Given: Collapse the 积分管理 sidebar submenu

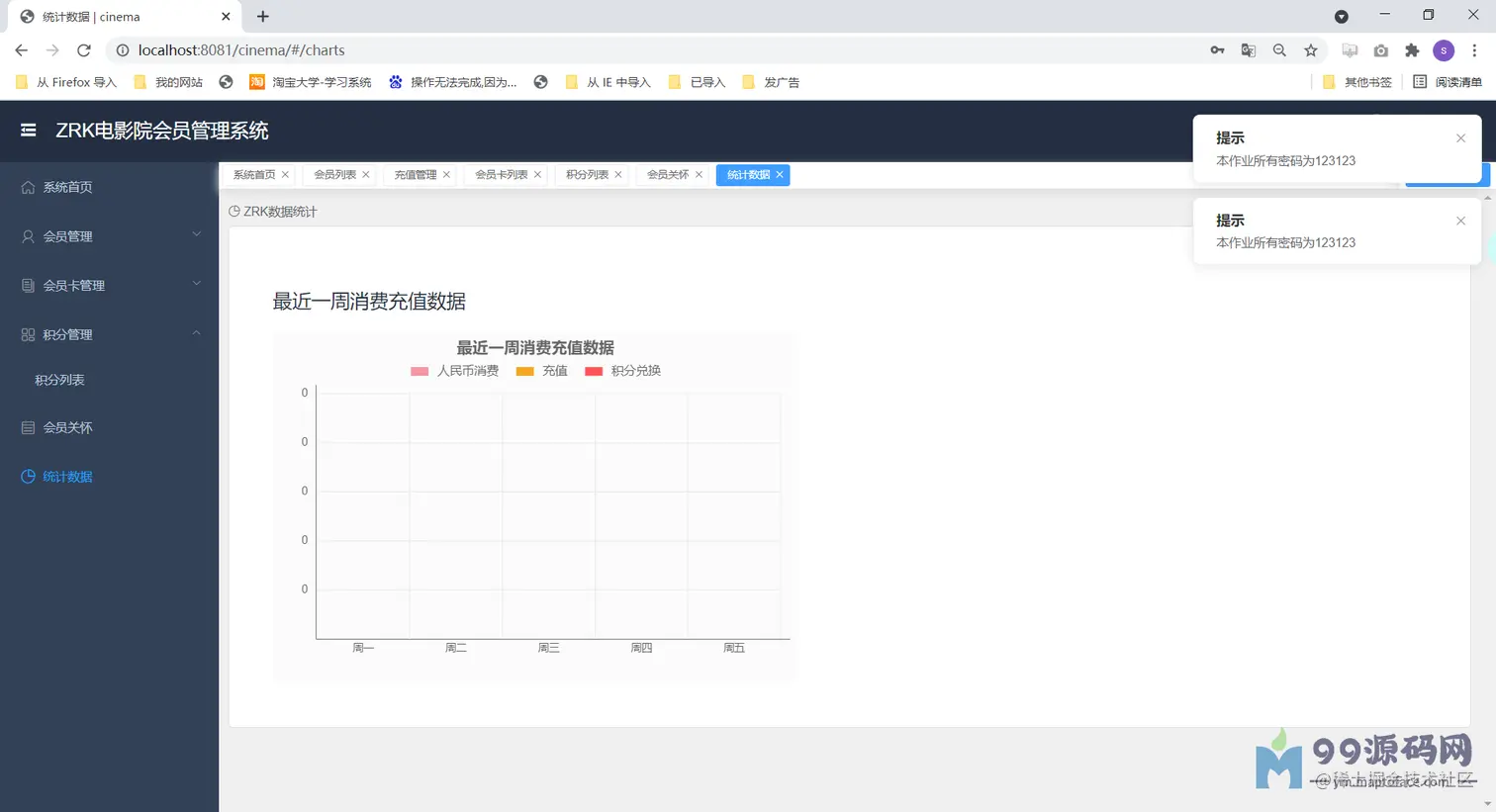Looking at the screenshot, I should [x=109, y=334].
